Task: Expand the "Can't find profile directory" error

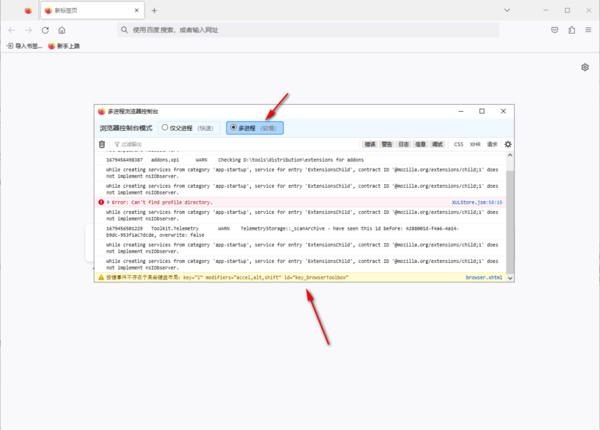Action: pos(108,202)
